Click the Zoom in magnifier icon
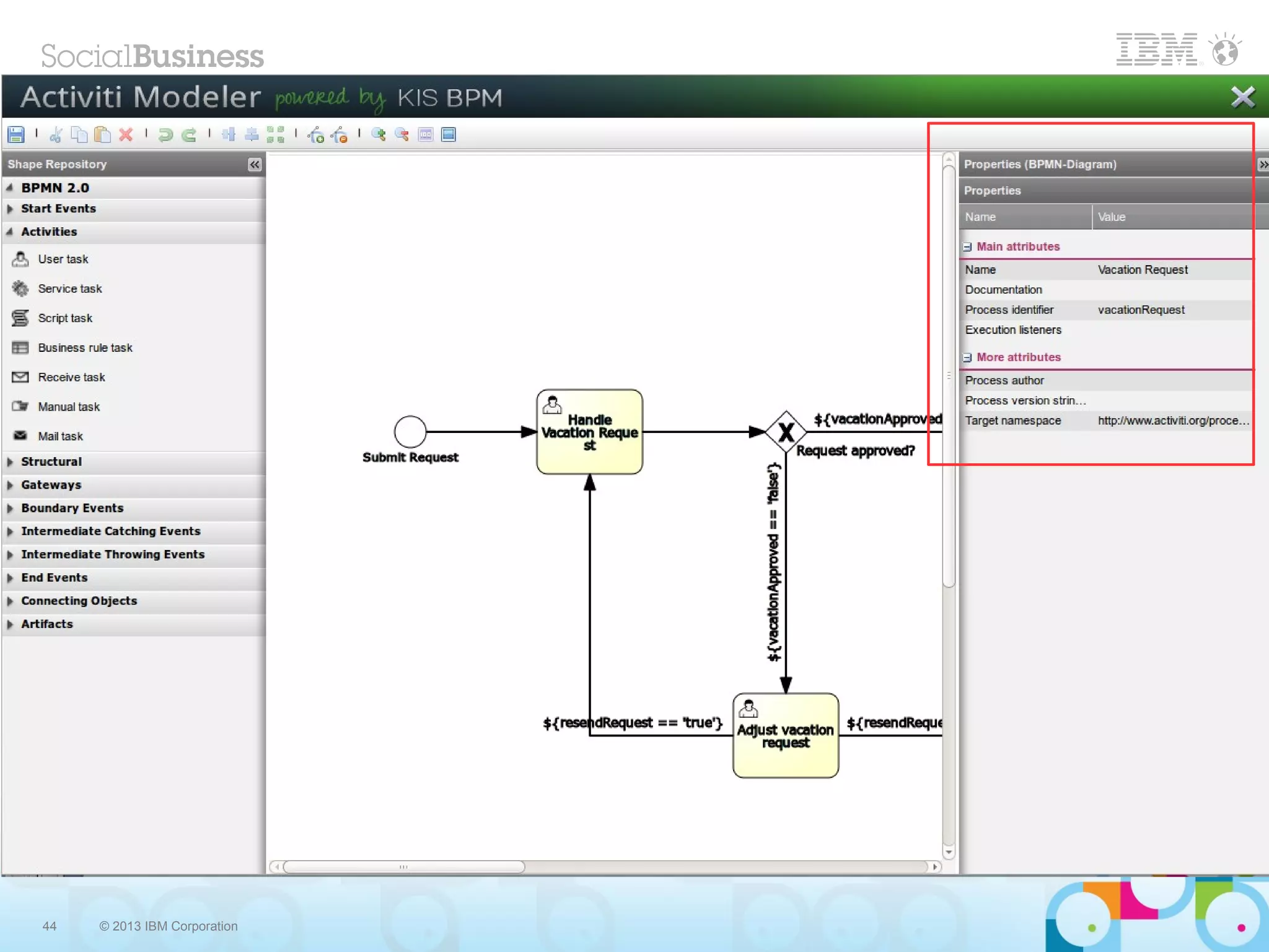Image resolution: width=1269 pixels, height=952 pixels. pyautogui.click(x=379, y=134)
